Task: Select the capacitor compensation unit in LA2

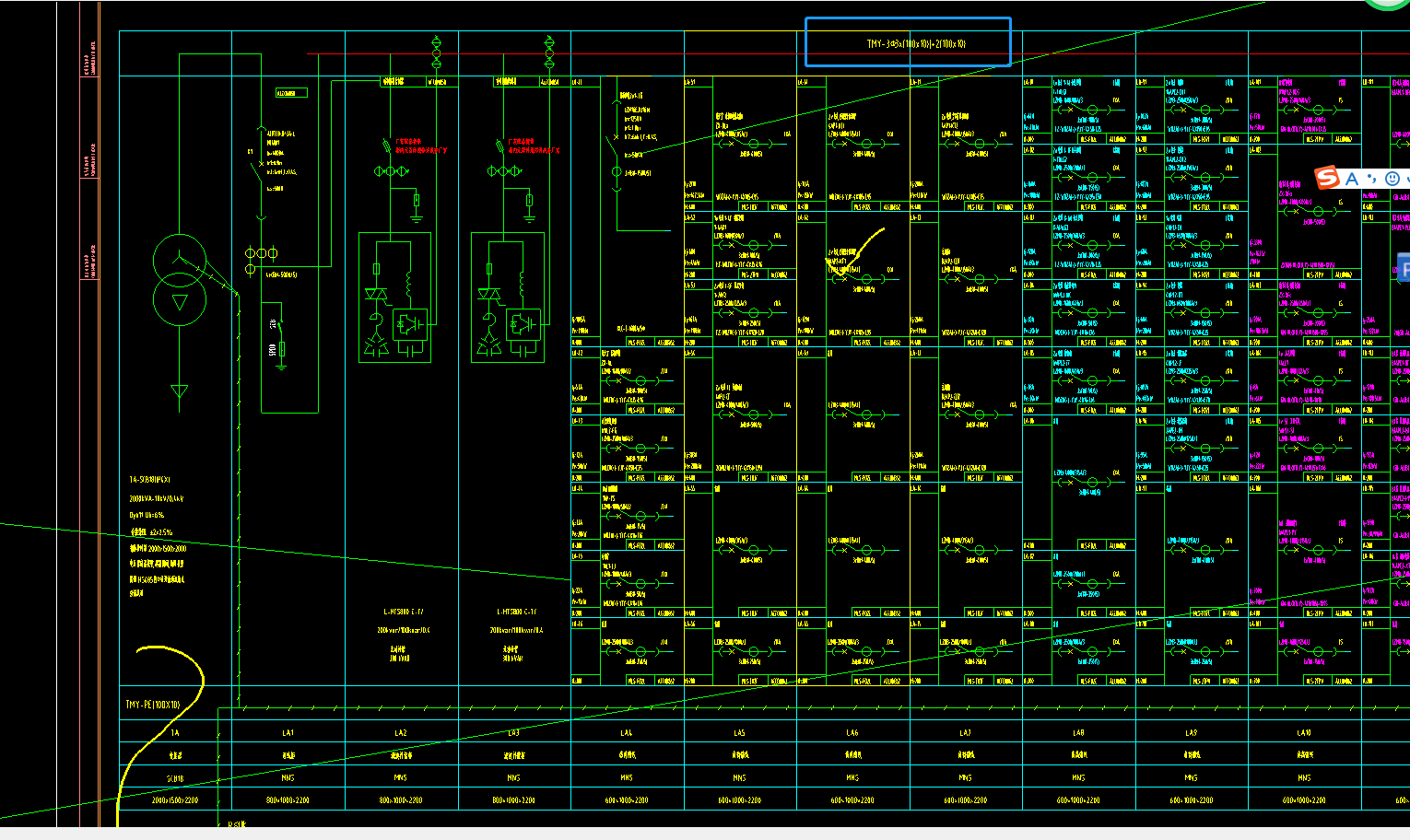Action: pyautogui.click(x=394, y=297)
